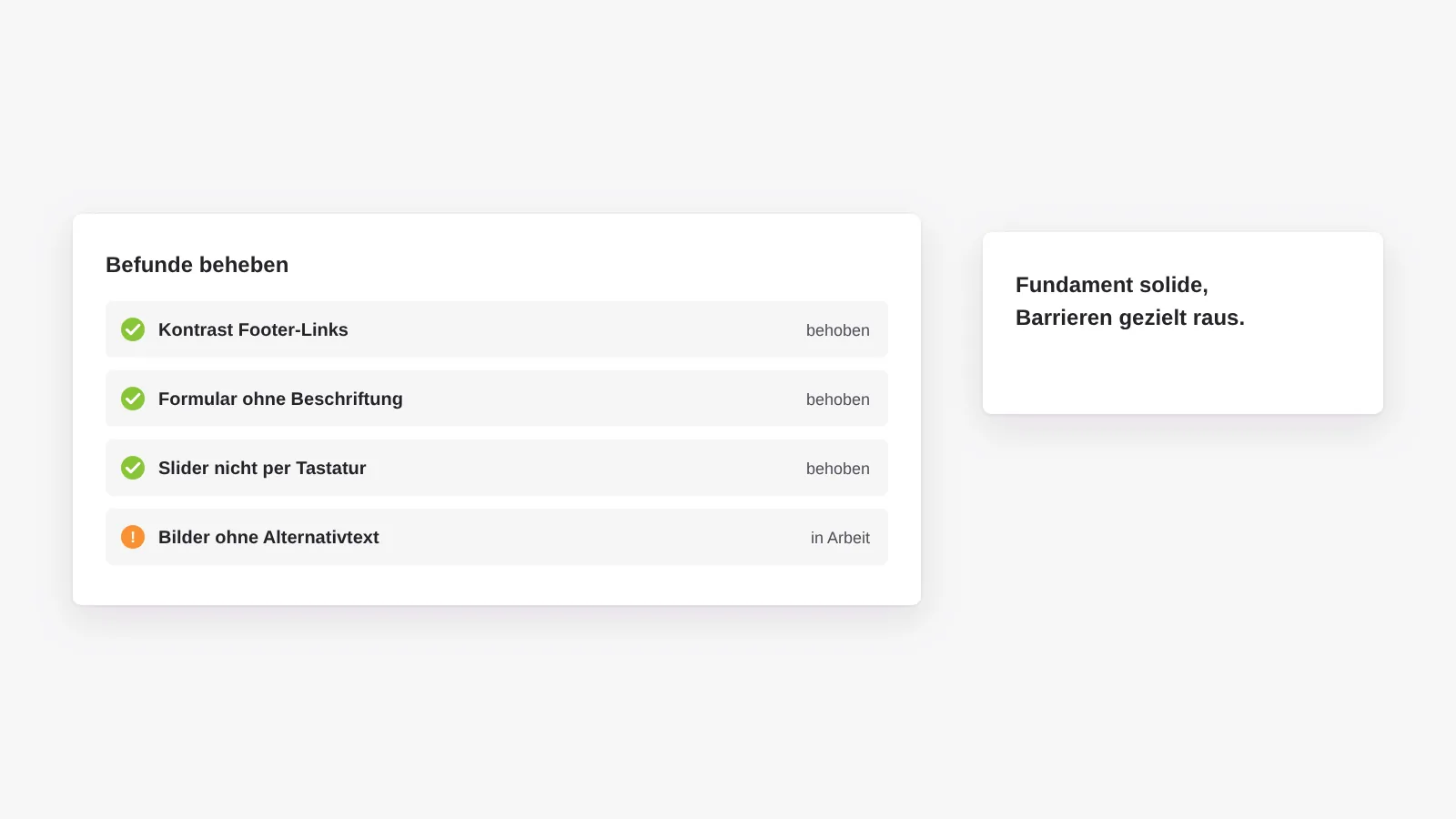The width and height of the screenshot is (1456, 819).
Task: Click the 'behoben' status of Formular ohne Beschriftung
Action: 838,399
